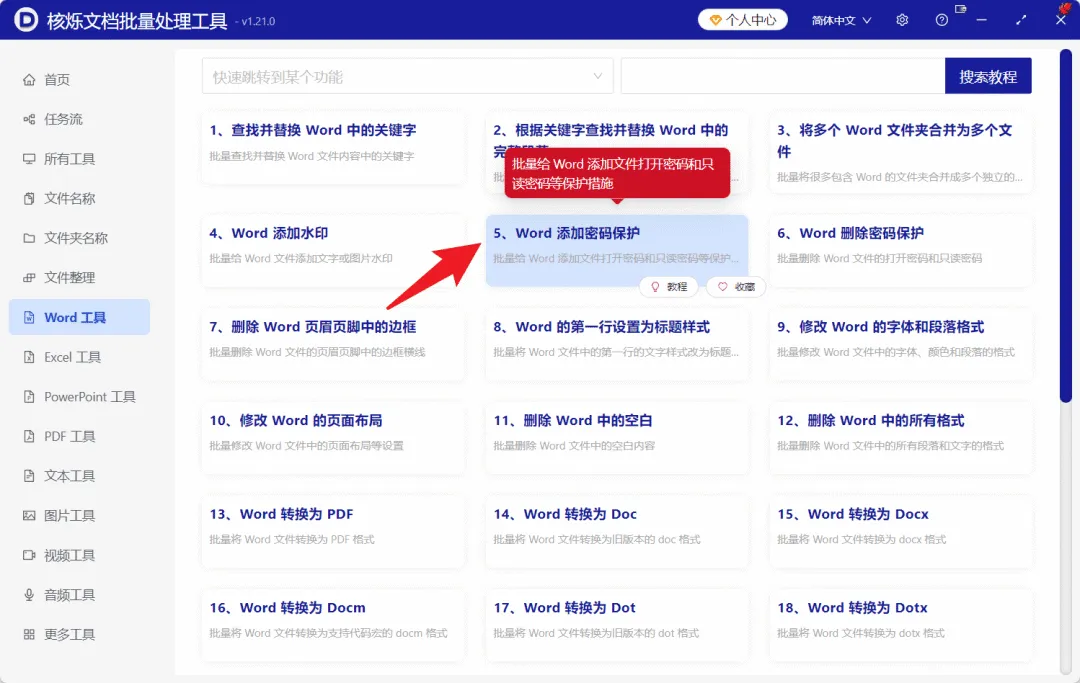Click the grid icon beside 更多工具
1080x683 pixels.
point(29,634)
